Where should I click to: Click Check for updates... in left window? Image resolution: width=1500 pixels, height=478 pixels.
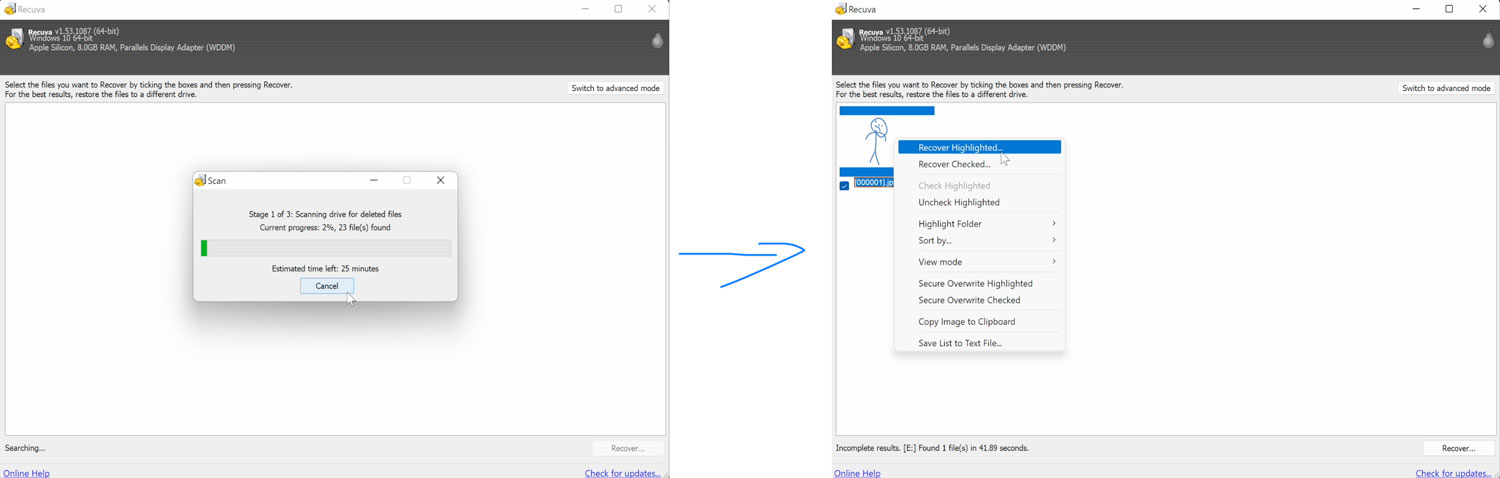(622, 473)
